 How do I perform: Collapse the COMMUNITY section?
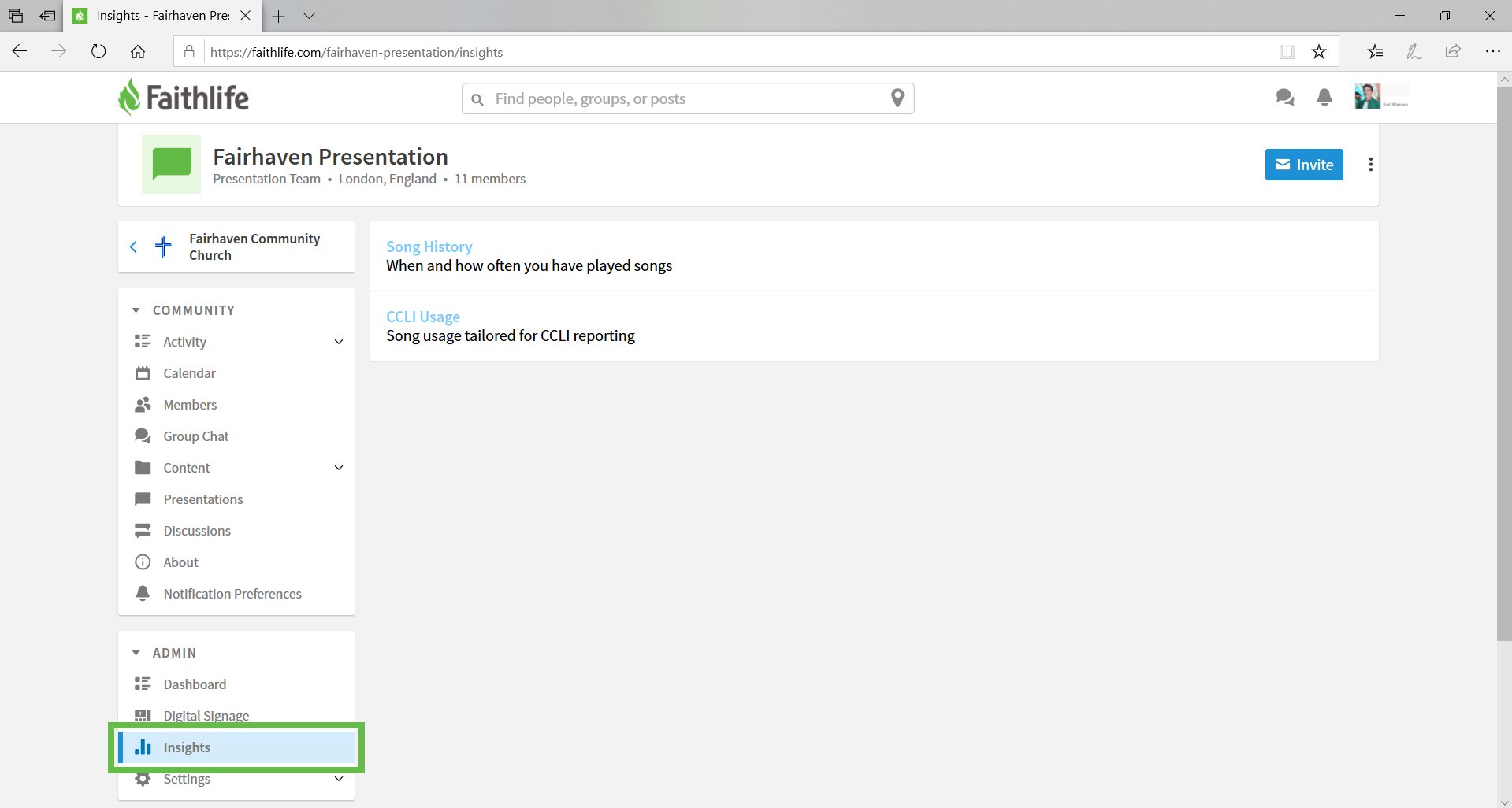pyautogui.click(x=136, y=310)
